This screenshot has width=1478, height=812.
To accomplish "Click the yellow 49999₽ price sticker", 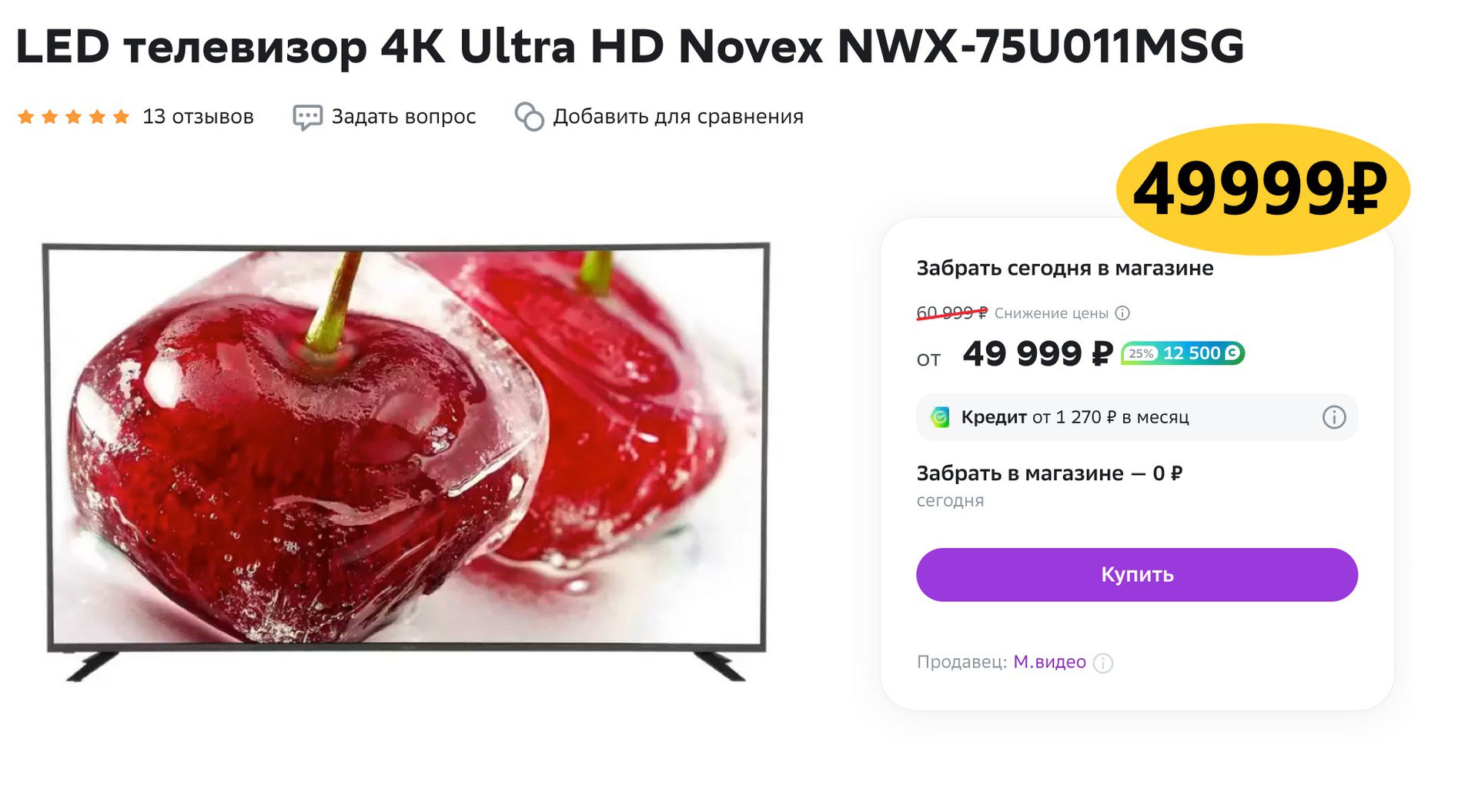I will point(1262,189).
